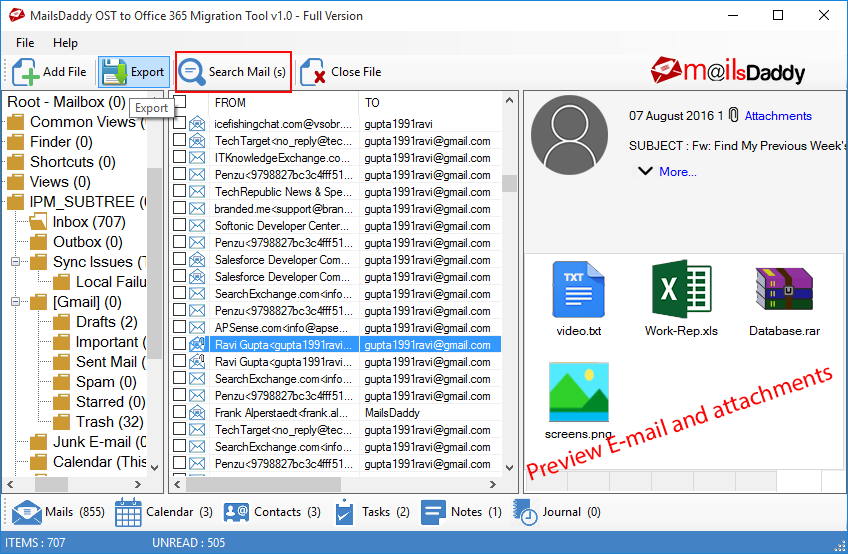
Task: Select Root - Mailbox (0) folder
Action: [x=66, y=102]
